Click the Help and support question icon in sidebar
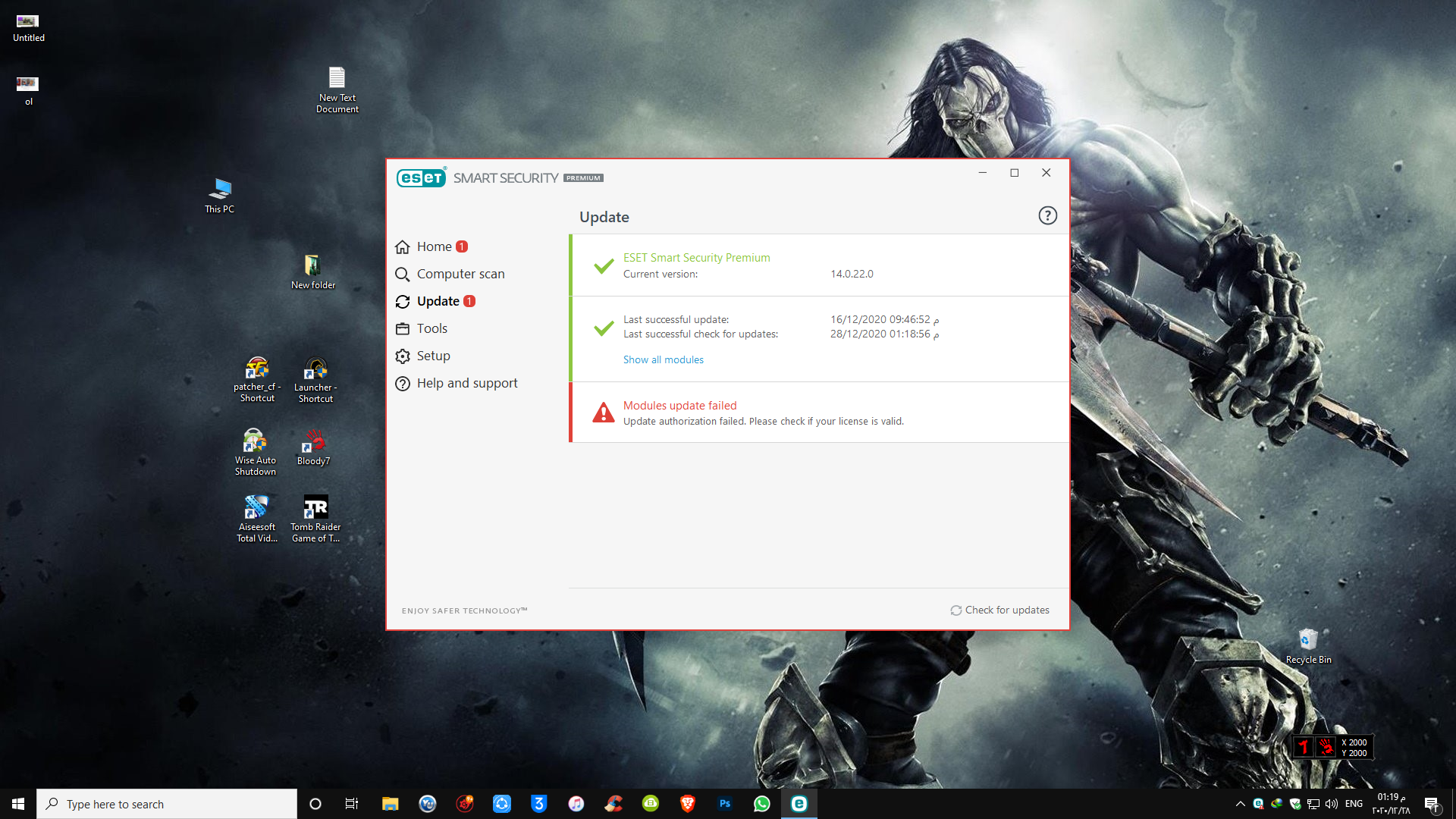 click(403, 383)
